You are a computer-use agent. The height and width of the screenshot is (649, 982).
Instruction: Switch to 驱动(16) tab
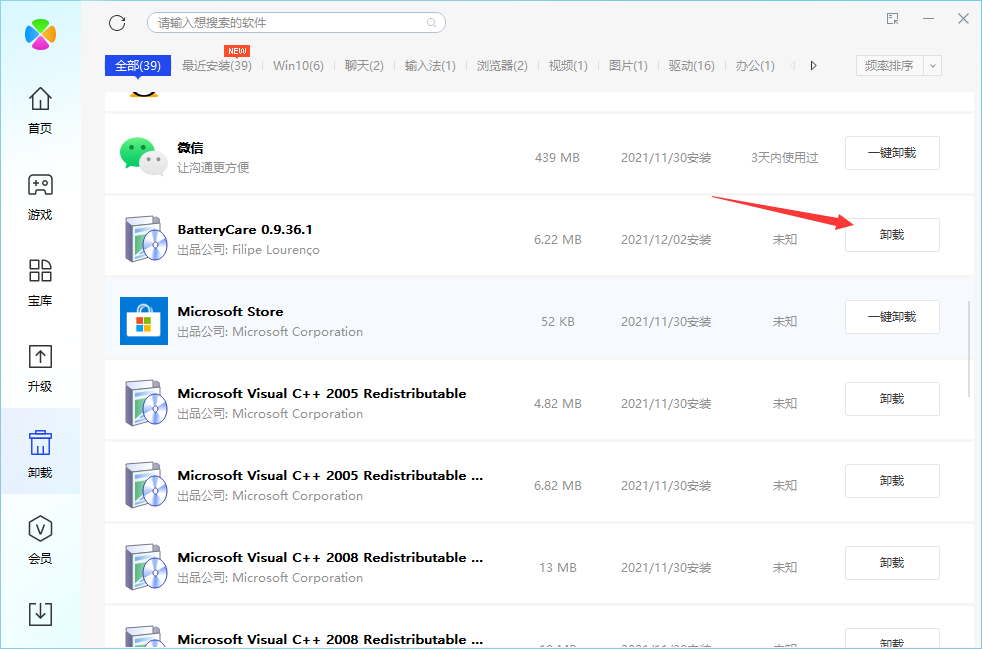691,66
